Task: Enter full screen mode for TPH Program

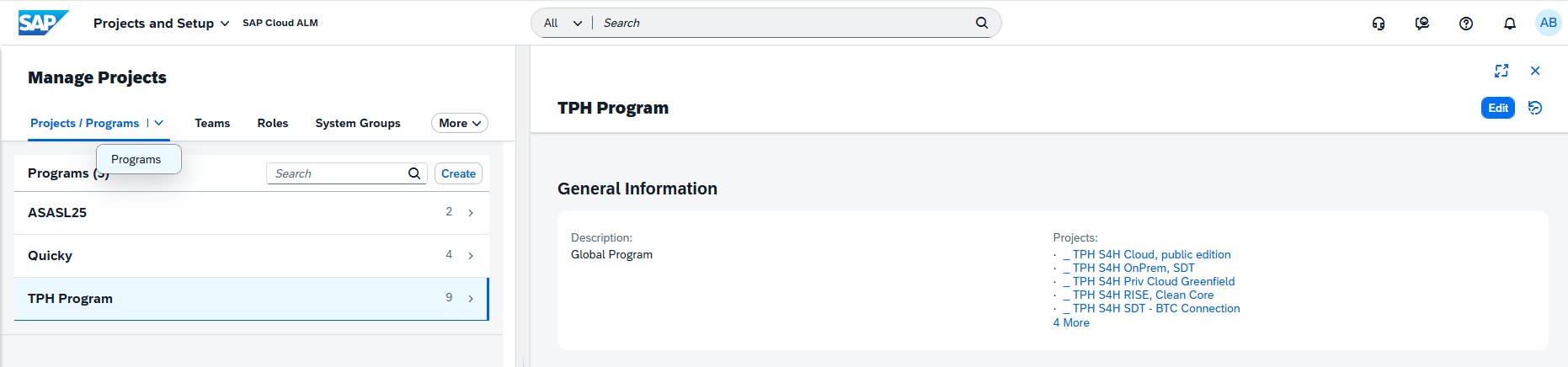Action: [x=1501, y=71]
